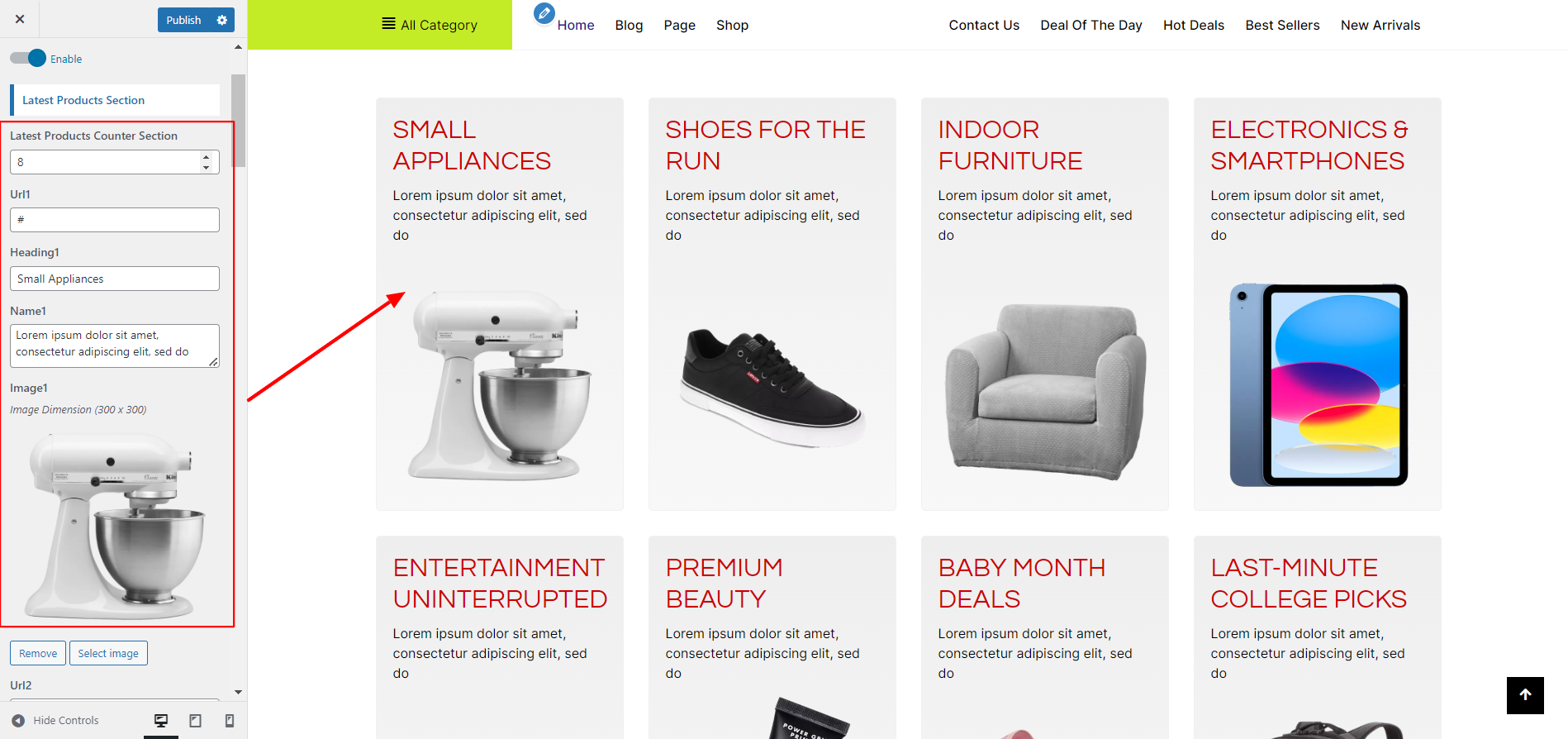Close the customizer panel
This screenshot has height=739, width=1568.
pyautogui.click(x=20, y=19)
